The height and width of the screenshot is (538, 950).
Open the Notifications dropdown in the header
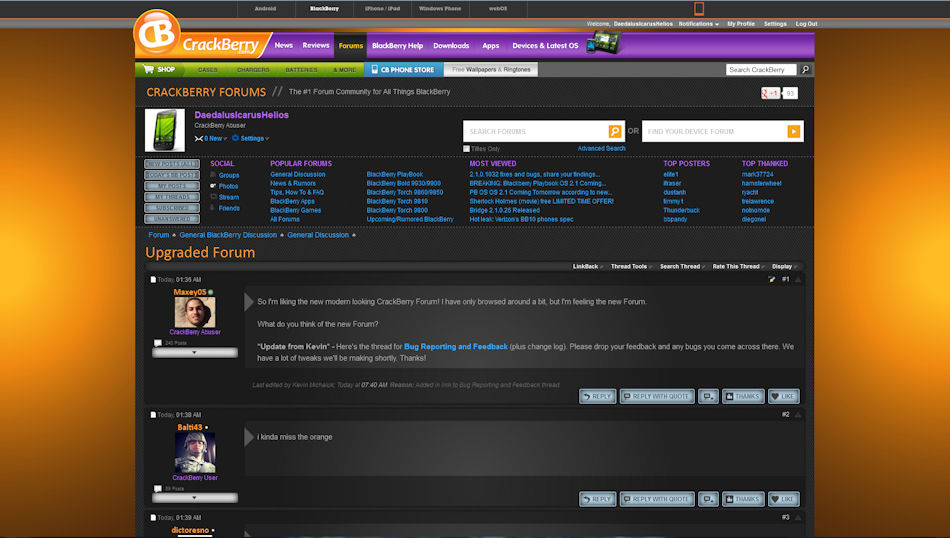click(x=699, y=24)
